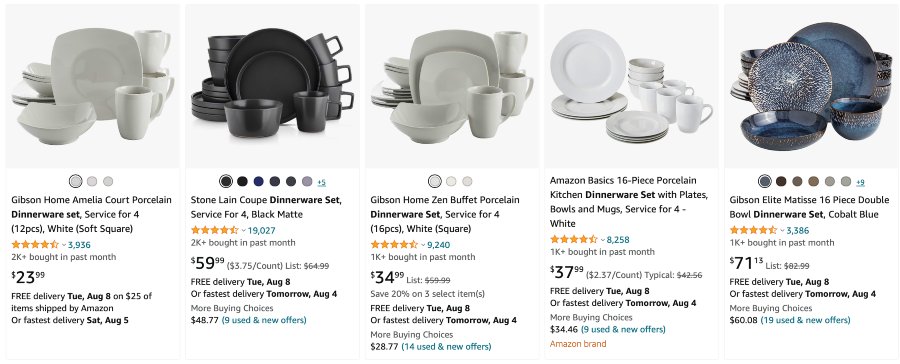Expand star rating arrow beside 8,258 reviews

click(x=603, y=240)
